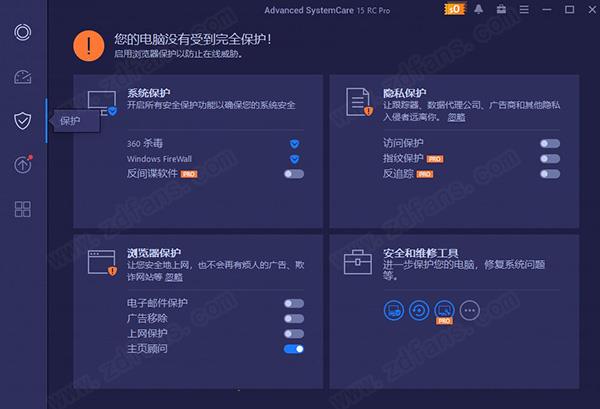
Task: Open the PRO monitor tool icon
Action: coord(444,311)
